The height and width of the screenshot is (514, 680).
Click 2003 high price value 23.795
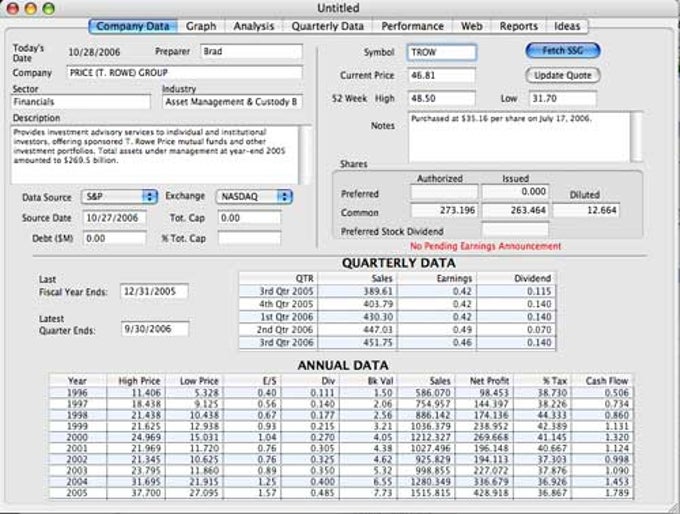point(146,471)
